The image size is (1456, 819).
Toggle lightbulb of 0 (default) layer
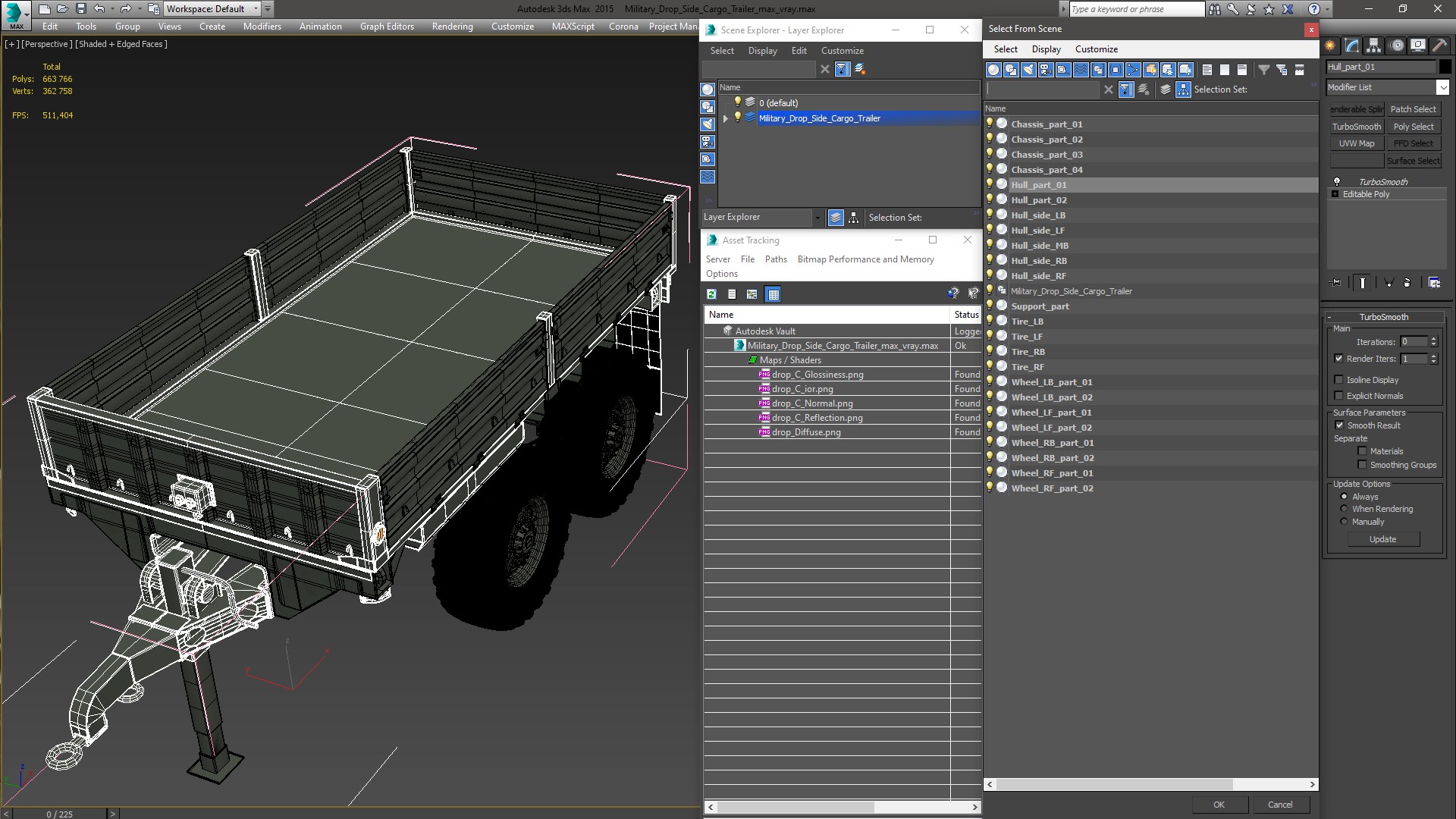coord(737,102)
